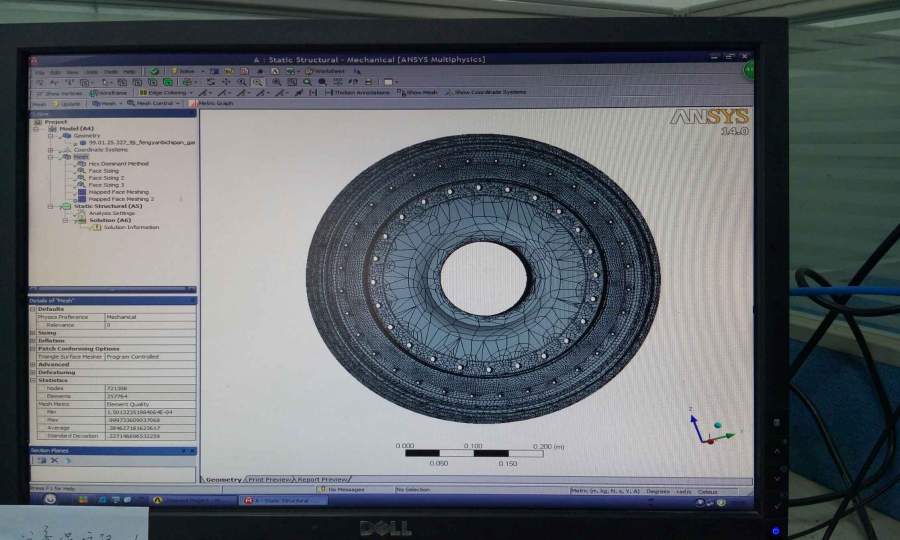Click the Delete Section Plane icon
The width and height of the screenshot is (900, 540).
tap(55, 460)
